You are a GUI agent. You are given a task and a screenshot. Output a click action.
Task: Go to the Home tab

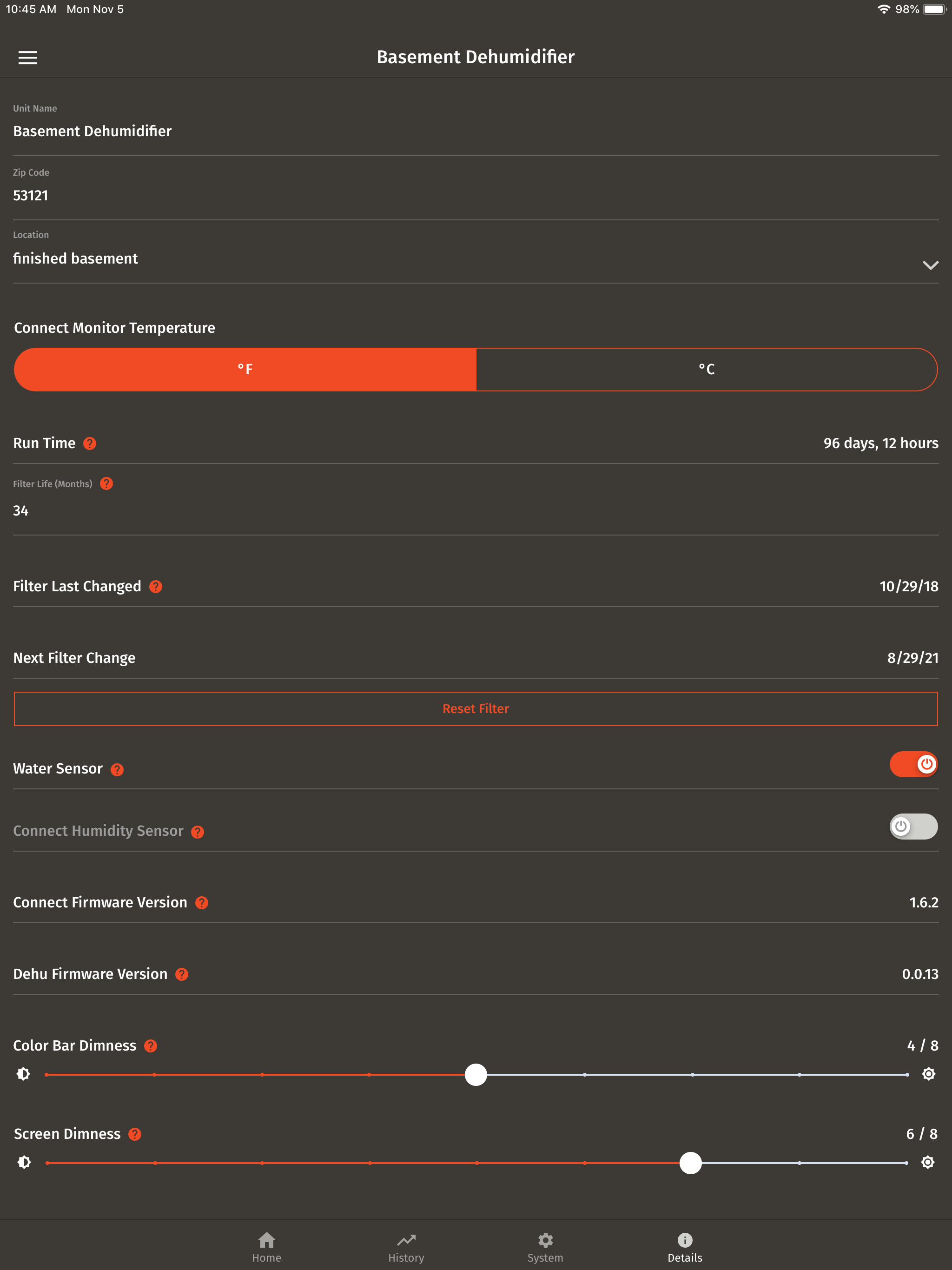tap(266, 1247)
